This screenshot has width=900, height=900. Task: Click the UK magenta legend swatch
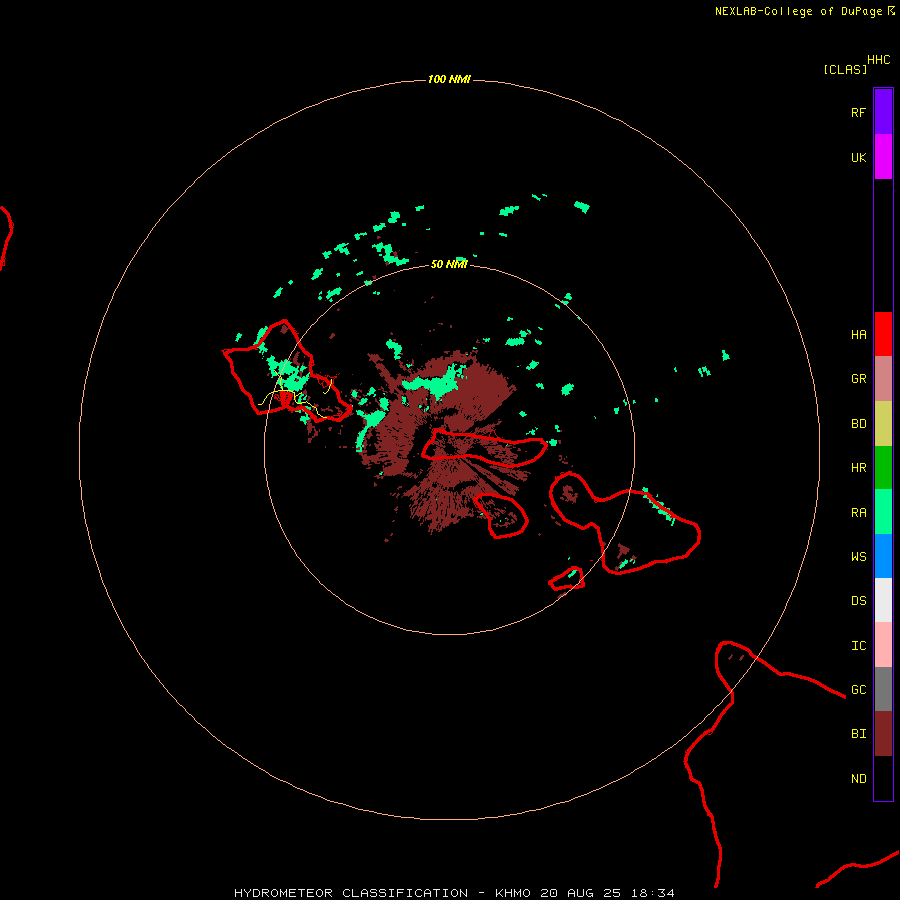[883, 157]
